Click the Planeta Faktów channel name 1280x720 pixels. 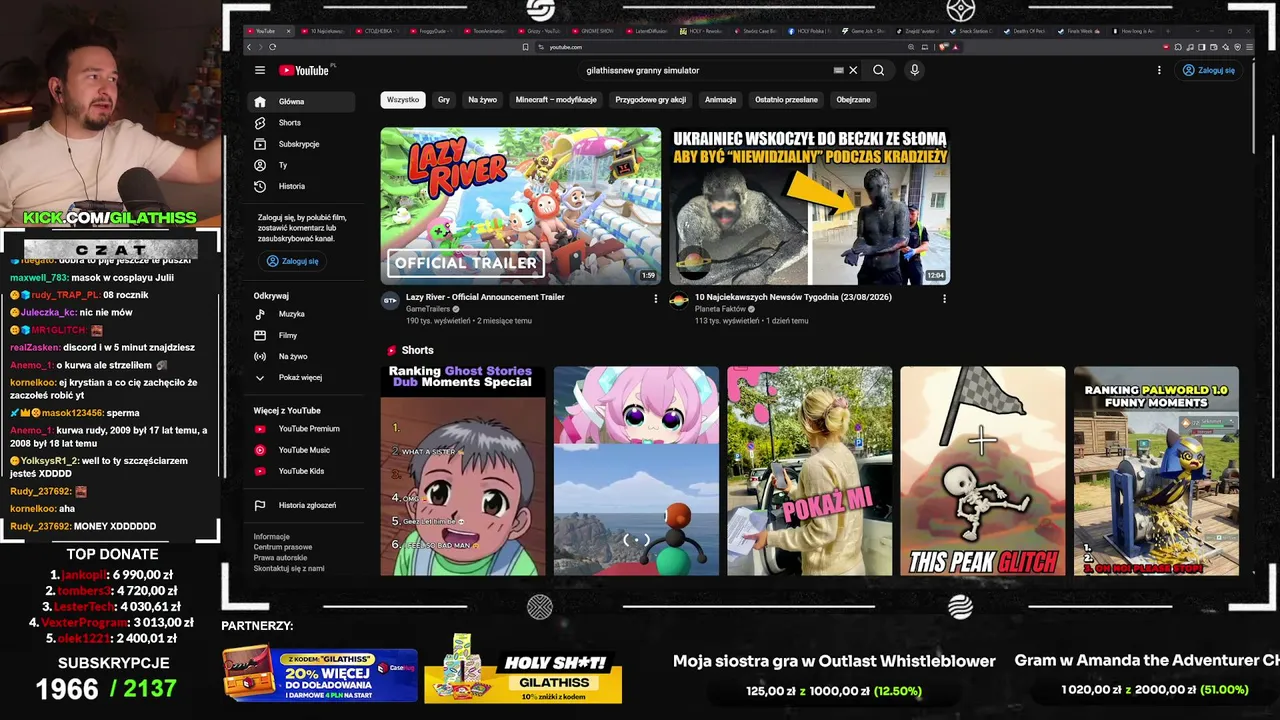[x=720, y=309]
